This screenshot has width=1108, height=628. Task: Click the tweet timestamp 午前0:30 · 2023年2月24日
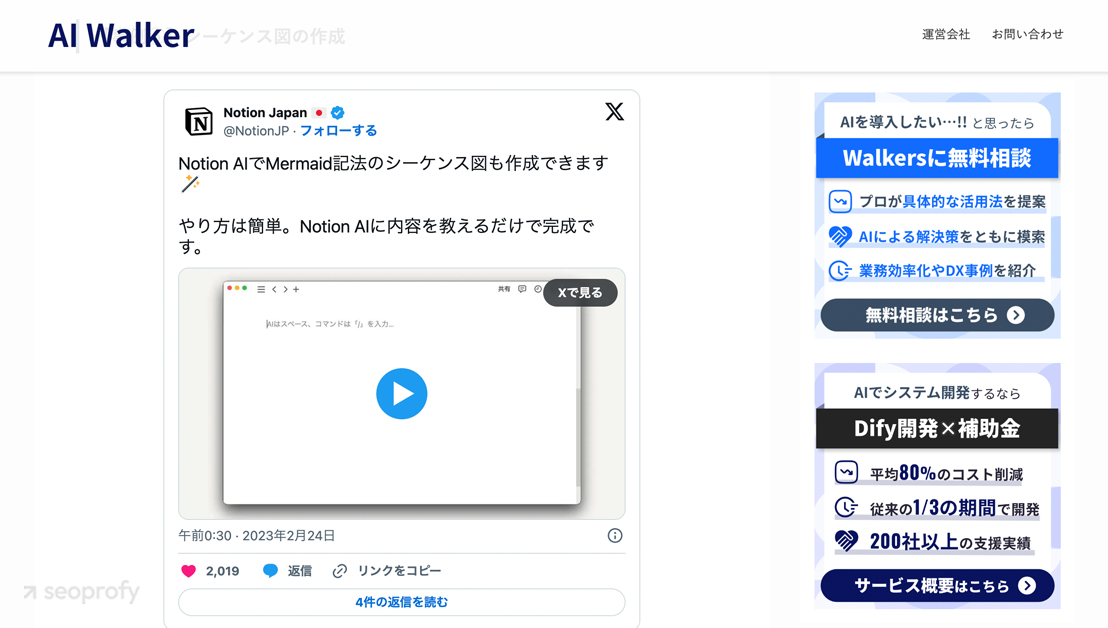[x=257, y=535]
